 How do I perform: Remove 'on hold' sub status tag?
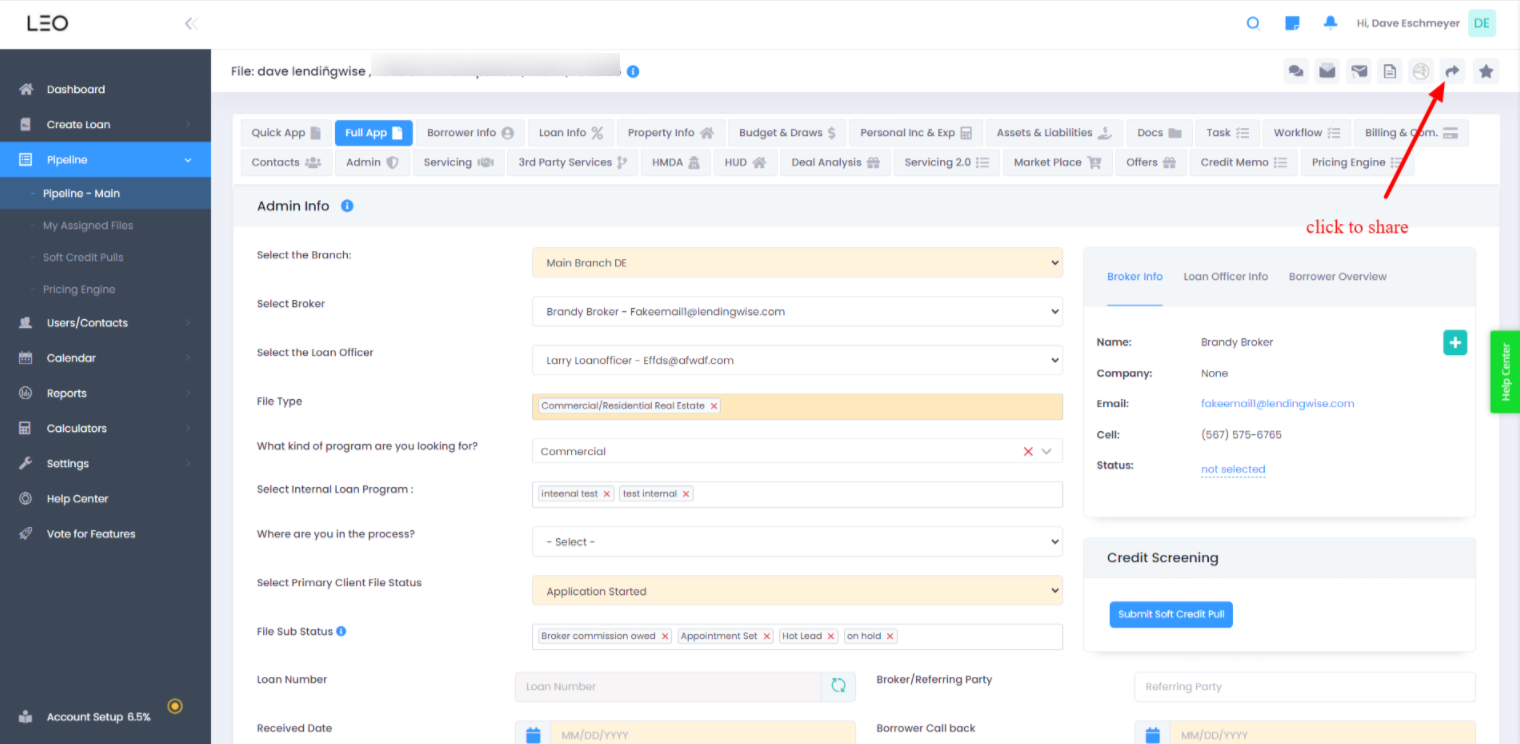pos(890,636)
